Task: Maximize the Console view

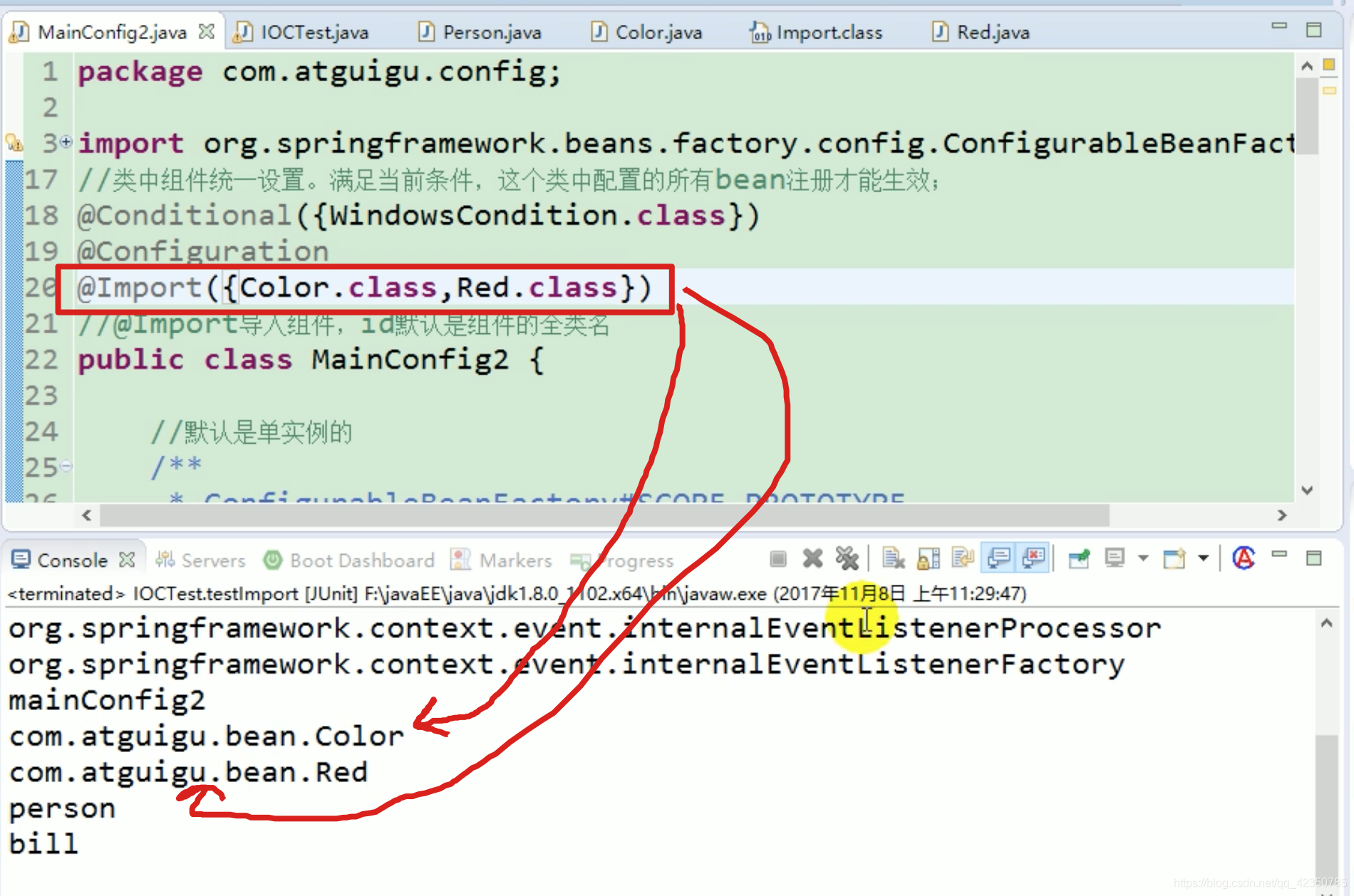Action: (x=1314, y=558)
